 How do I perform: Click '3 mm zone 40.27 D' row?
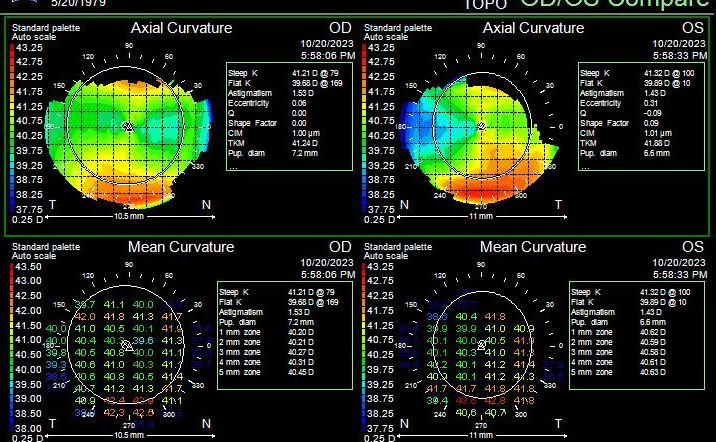[266, 353]
